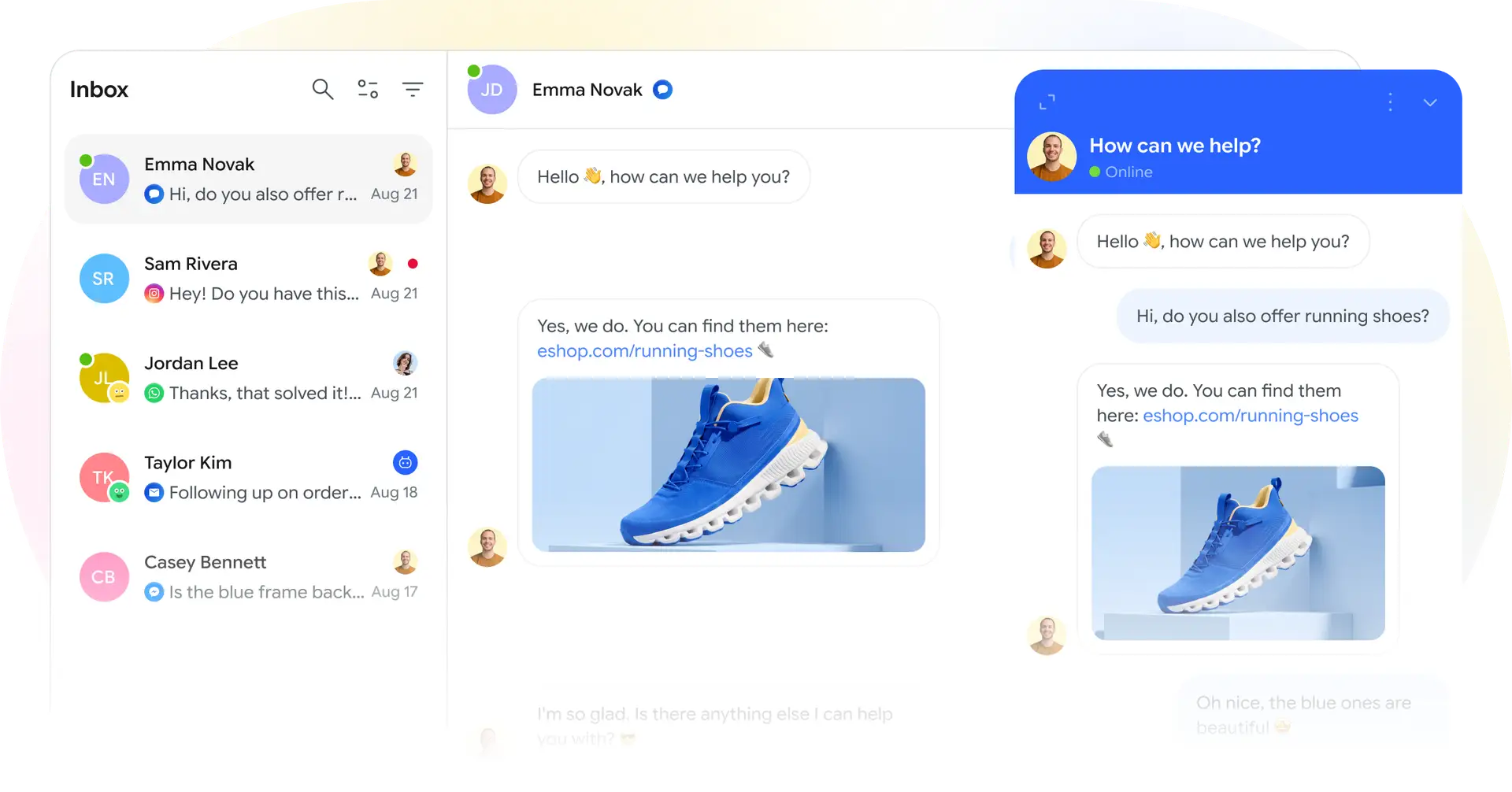Open inbox filter lines icon

[413, 89]
